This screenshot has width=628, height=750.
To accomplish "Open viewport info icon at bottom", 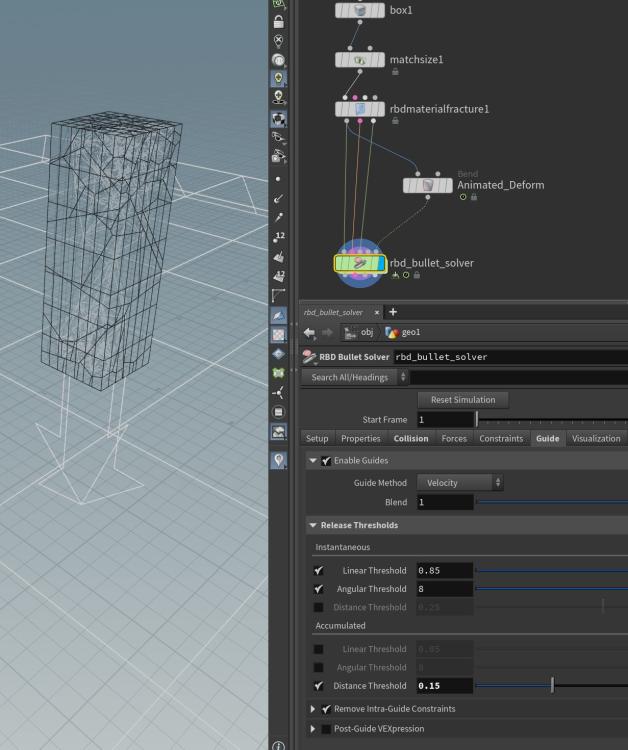I will (278, 746).
